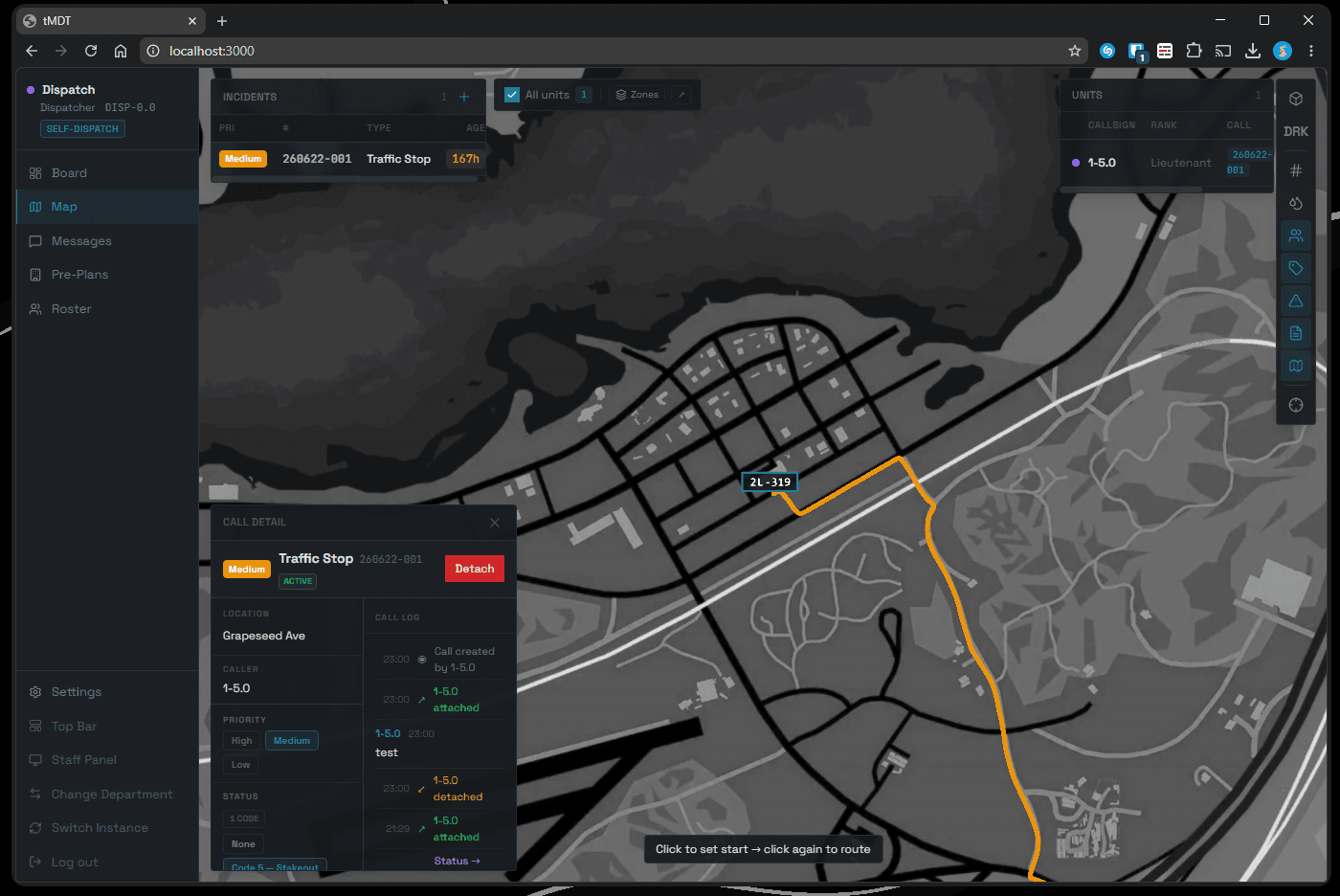Select Medium in the Priority section
The width and height of the screenshot is (1340, 896).
tap(292, 741)
